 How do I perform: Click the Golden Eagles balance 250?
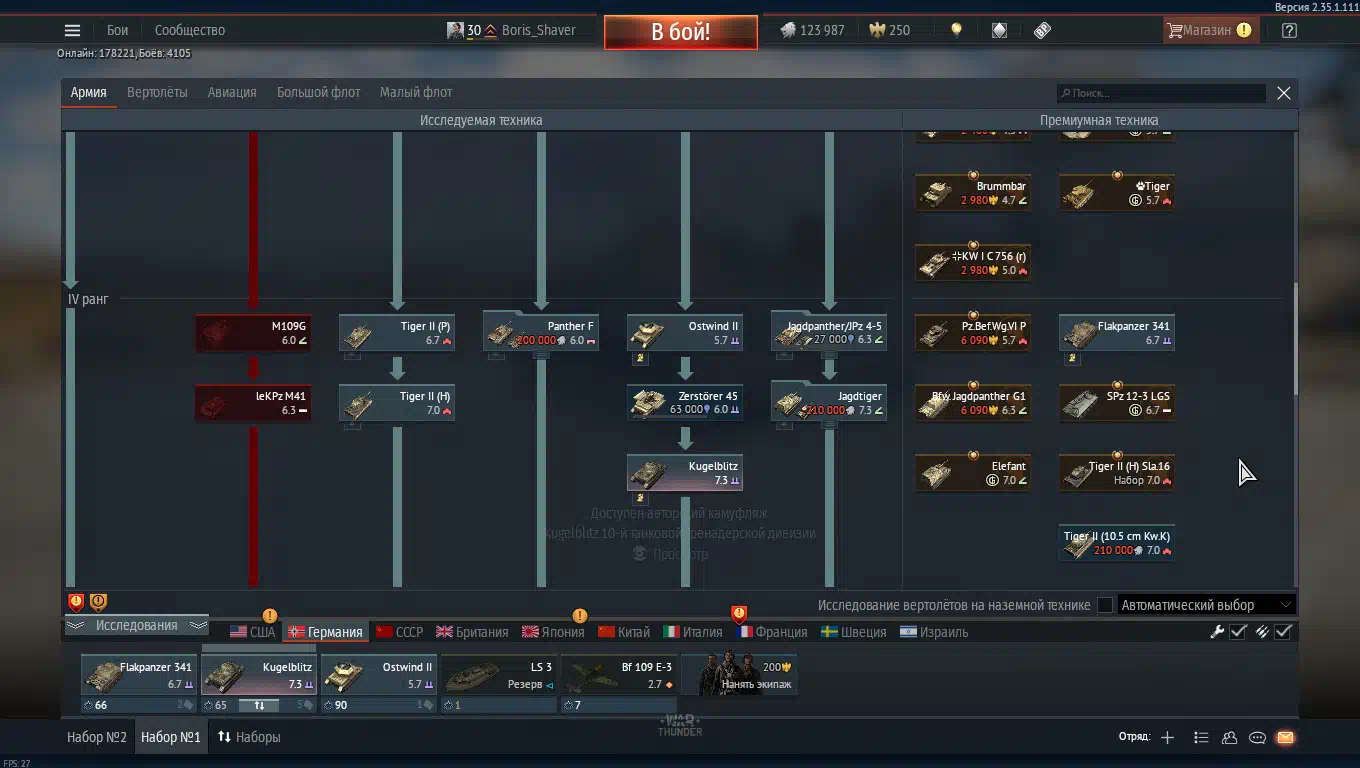coord(890,30)
